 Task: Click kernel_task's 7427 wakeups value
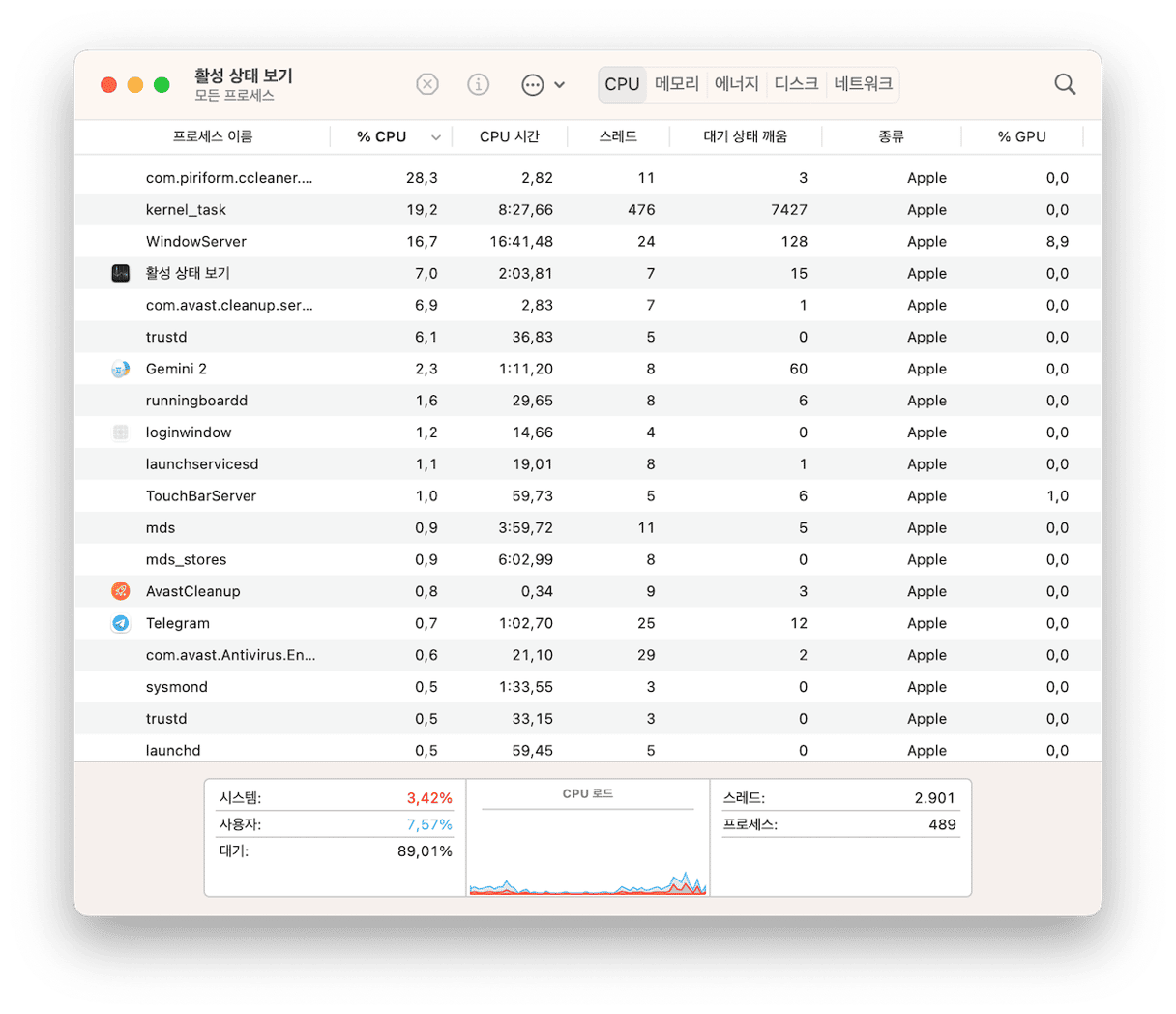pyautogui.click(x=789, y=210)
